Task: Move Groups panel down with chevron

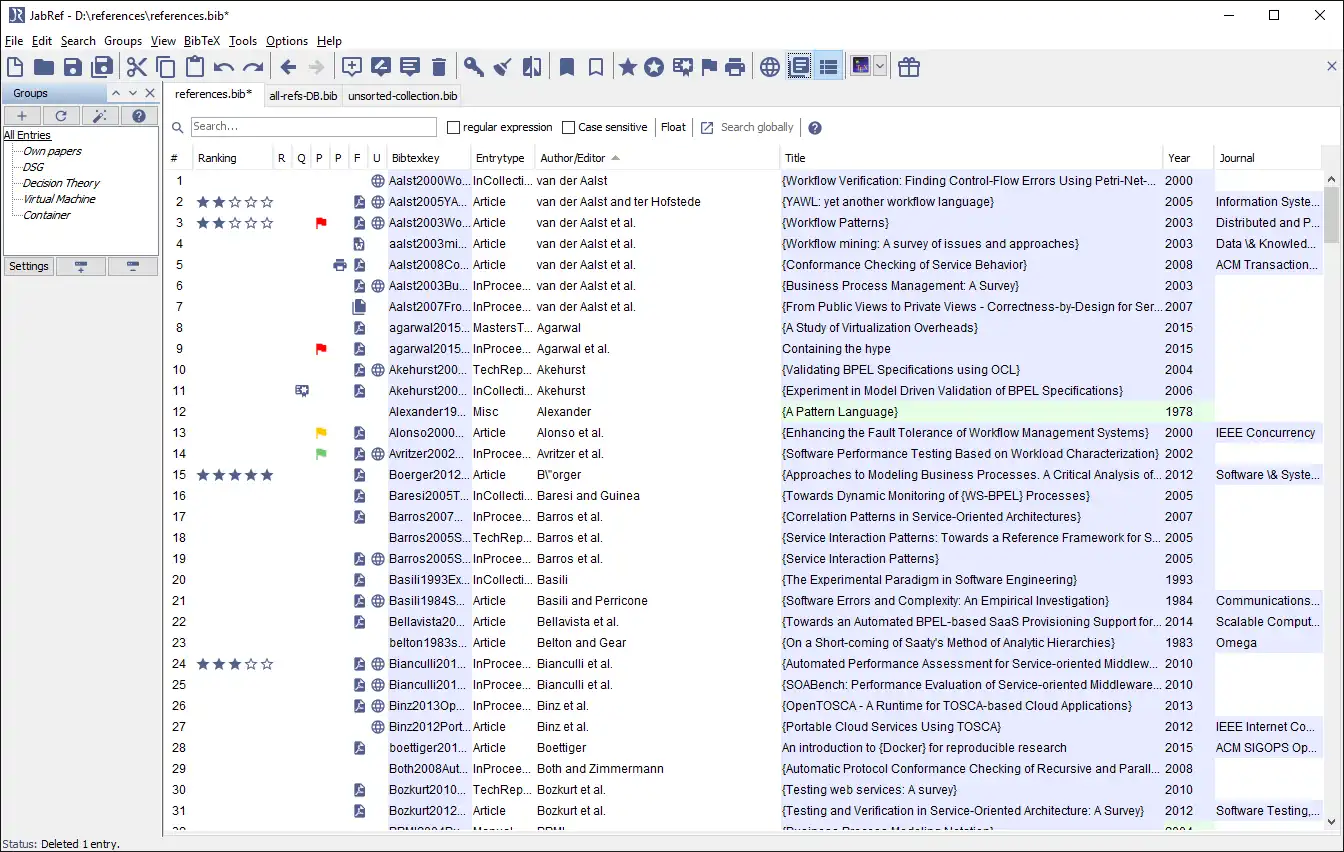Action: click(133, 93)
